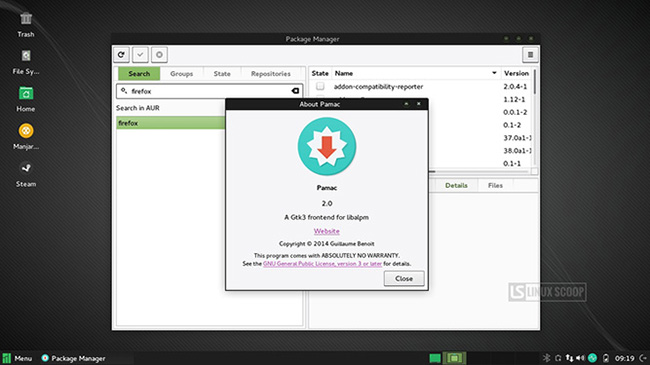Viewport: 650px width, 365px height.
Task: Switch to the first workspace in pager
Action: (435, 358)
